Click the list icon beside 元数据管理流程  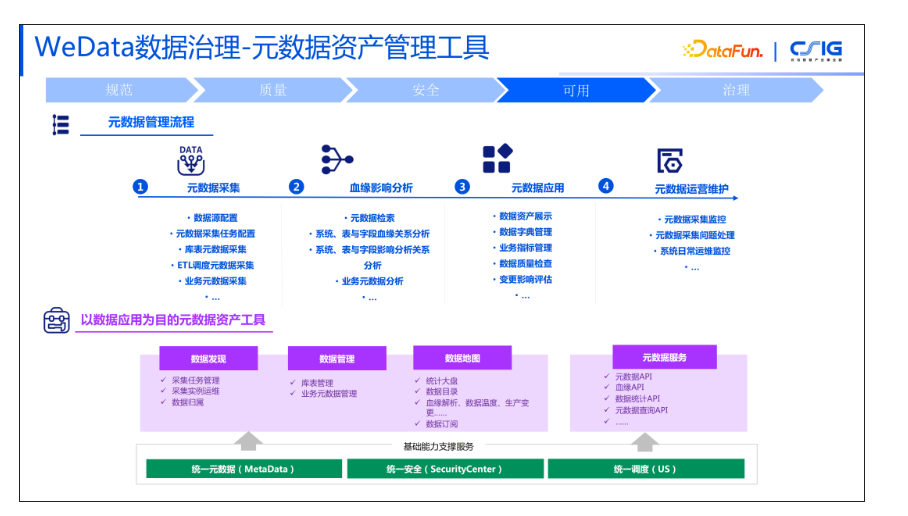point(61,125)
